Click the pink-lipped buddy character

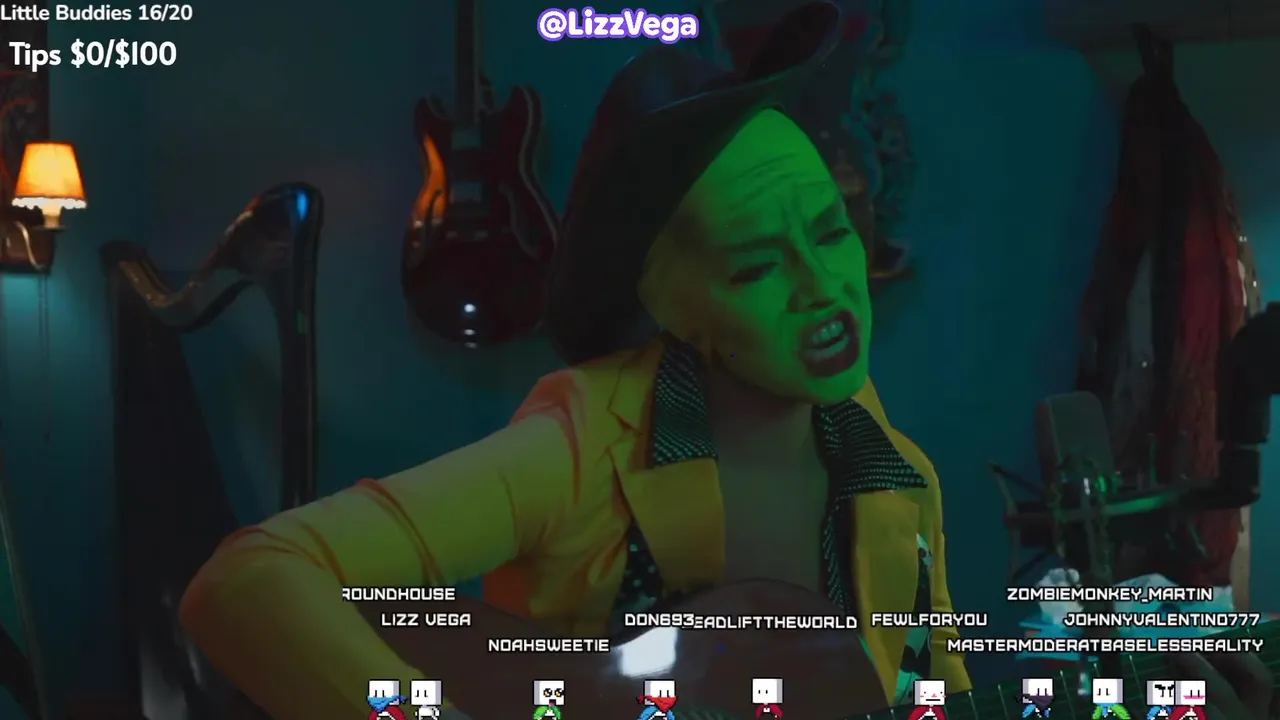pos(1192,699)
